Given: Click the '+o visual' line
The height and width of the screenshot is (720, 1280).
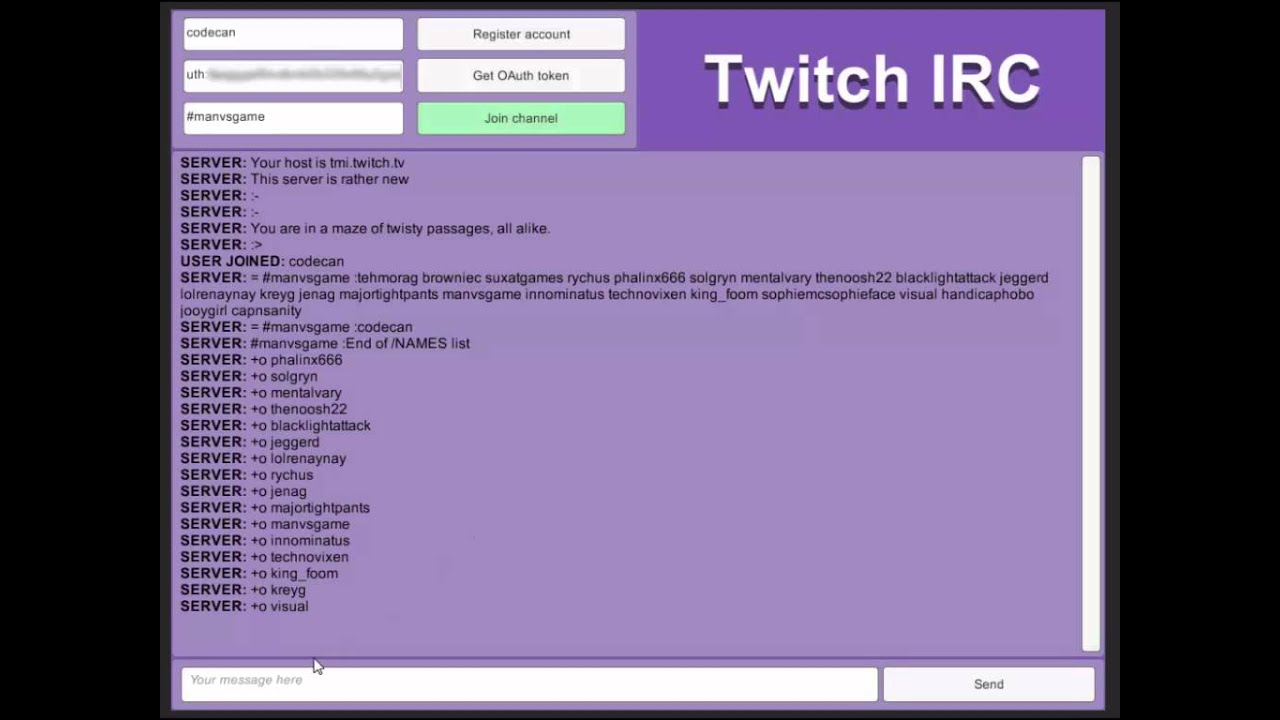Looking at the screenshot, I should 244,606.
